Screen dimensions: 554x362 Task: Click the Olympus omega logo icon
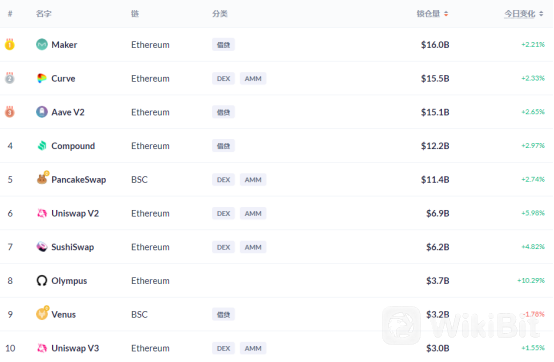coord(42,280)
